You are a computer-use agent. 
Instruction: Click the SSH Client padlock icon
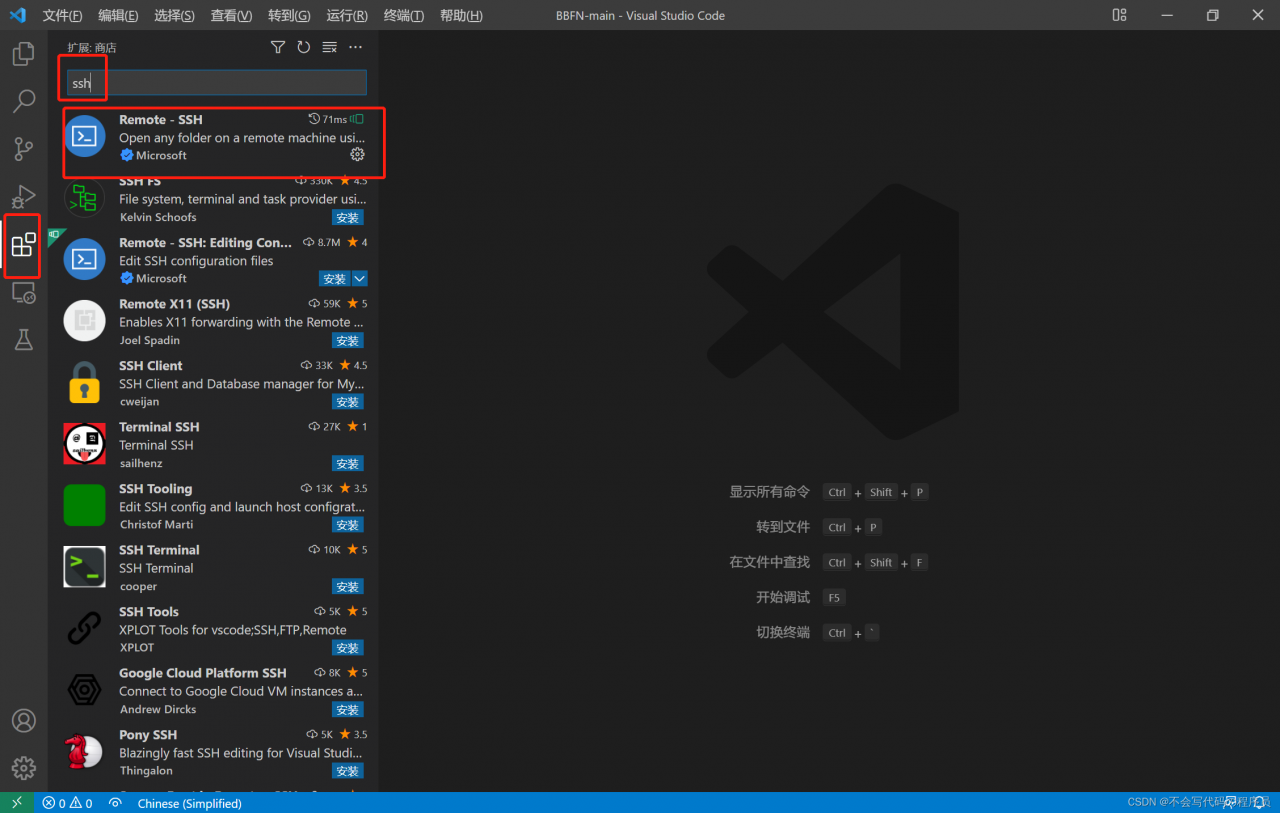[x=84, y=382]
